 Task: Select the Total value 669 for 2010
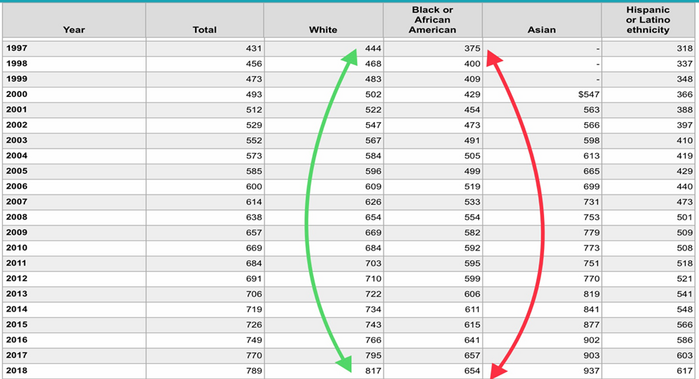pyautogui.click(x=254, y=248)
